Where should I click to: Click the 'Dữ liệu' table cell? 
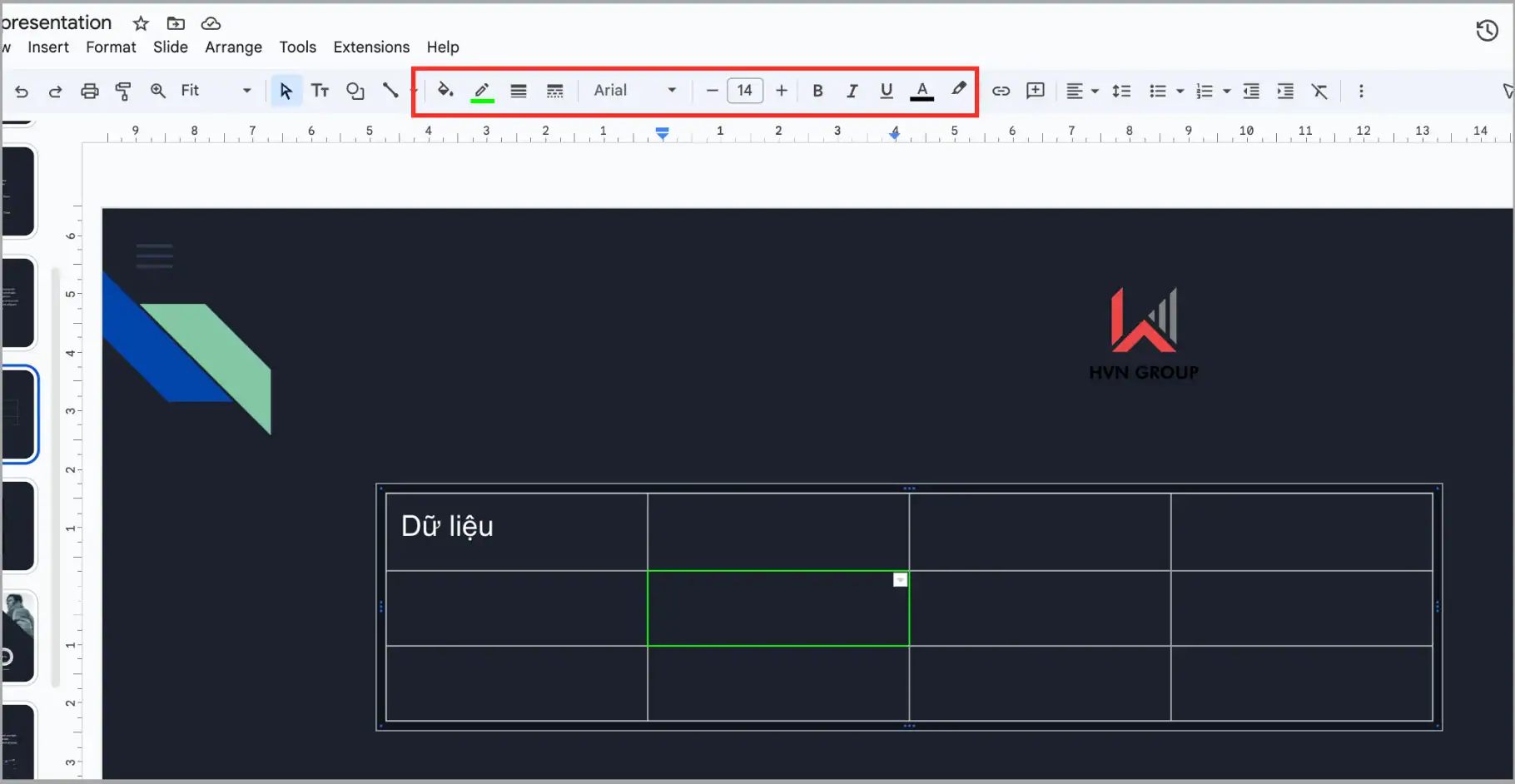point(517,532)
